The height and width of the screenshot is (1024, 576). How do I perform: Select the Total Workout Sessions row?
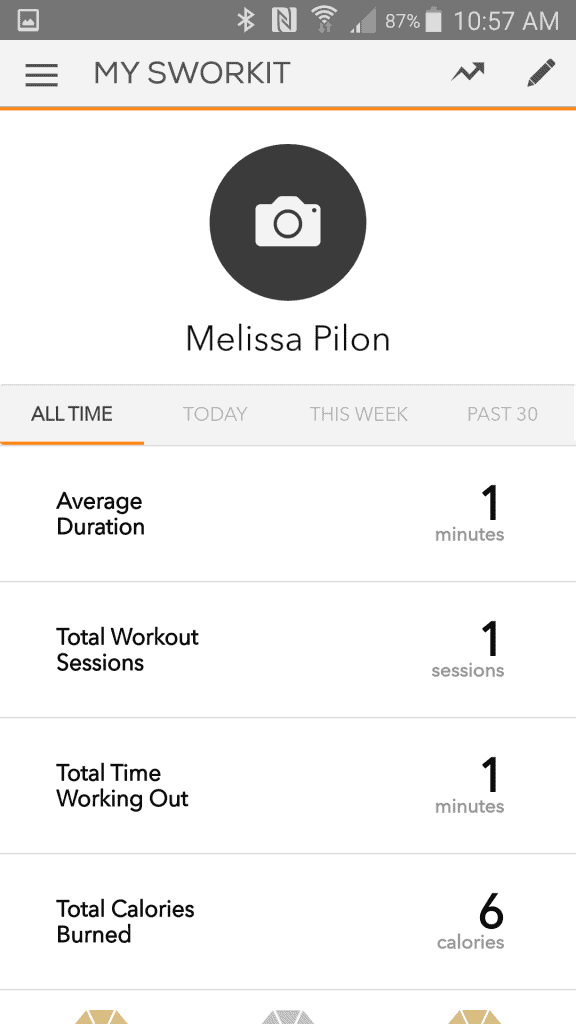(x=288, y=650)
